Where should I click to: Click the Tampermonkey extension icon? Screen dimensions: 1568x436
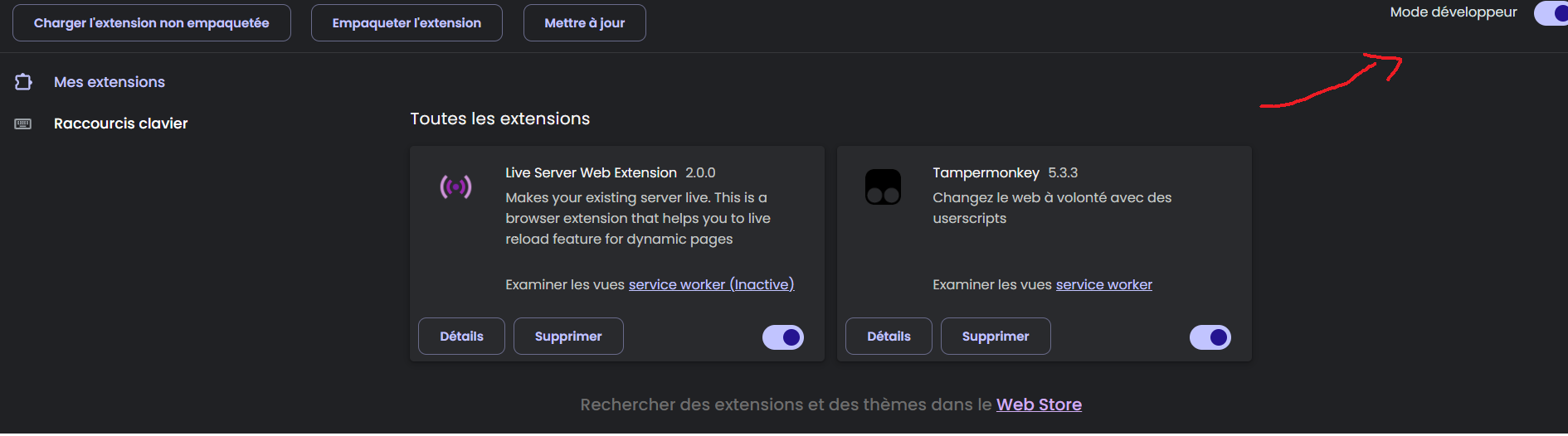coord(883,187)
